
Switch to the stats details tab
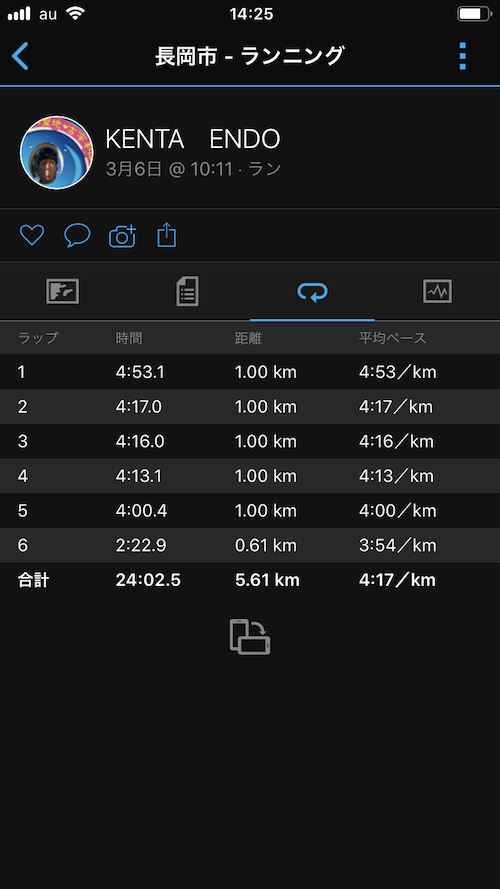pos(187,291)
